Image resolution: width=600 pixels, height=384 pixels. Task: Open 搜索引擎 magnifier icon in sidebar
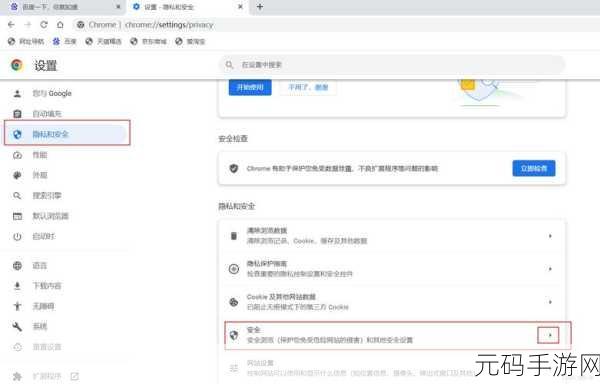pyautogui.click(x=17, y=195)
